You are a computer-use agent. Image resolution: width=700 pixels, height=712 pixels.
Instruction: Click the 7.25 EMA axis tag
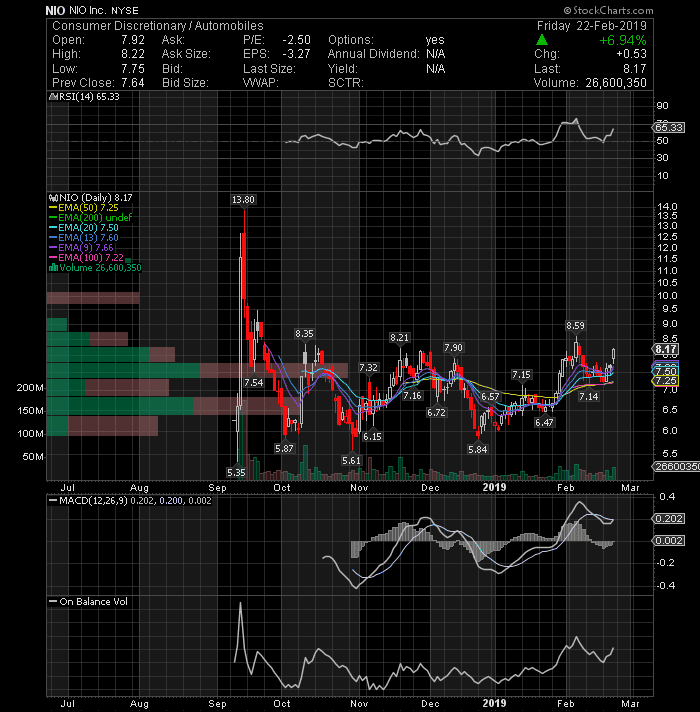click(666, 381)
